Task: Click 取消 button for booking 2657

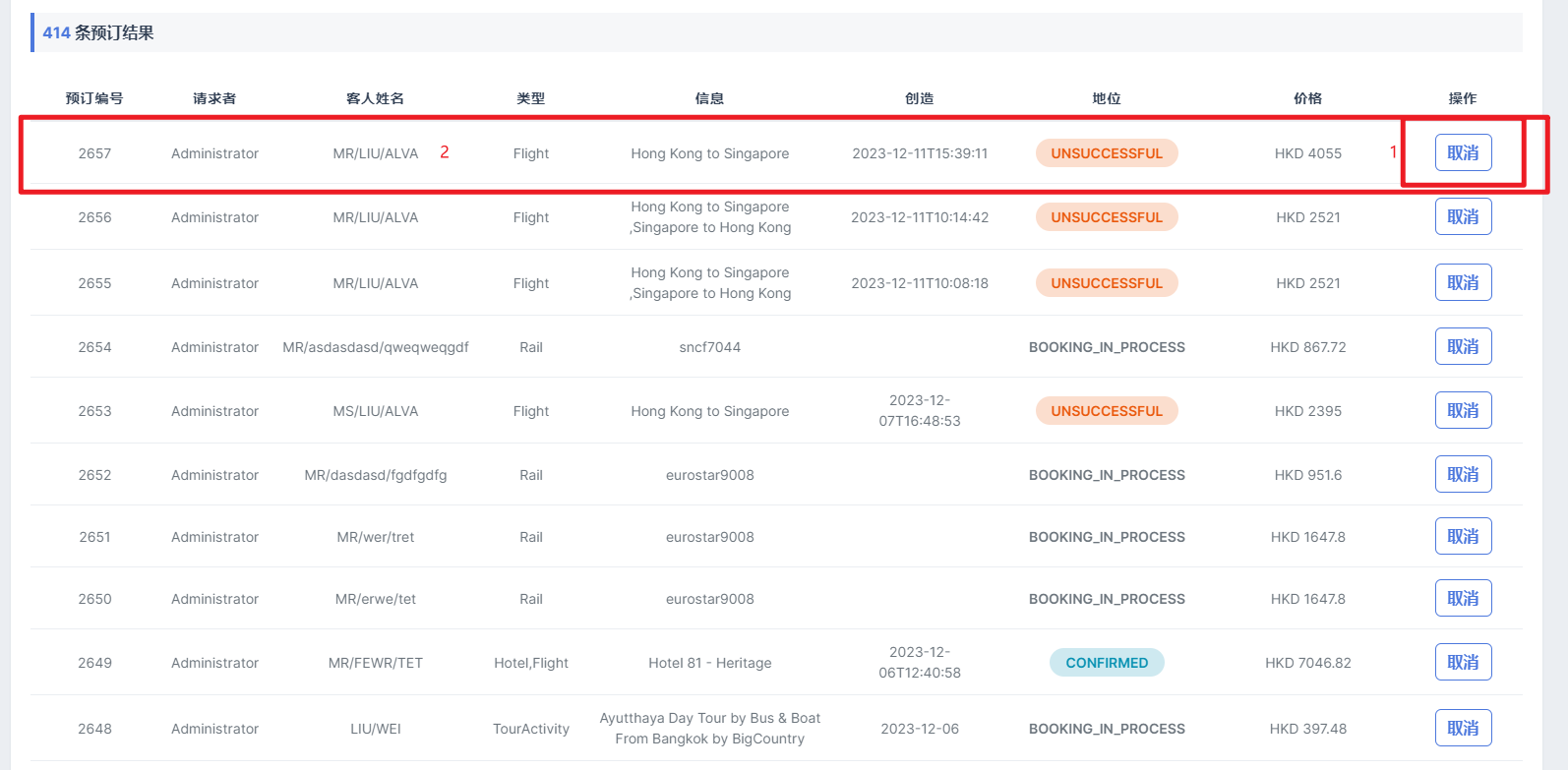Action: 1463,152
